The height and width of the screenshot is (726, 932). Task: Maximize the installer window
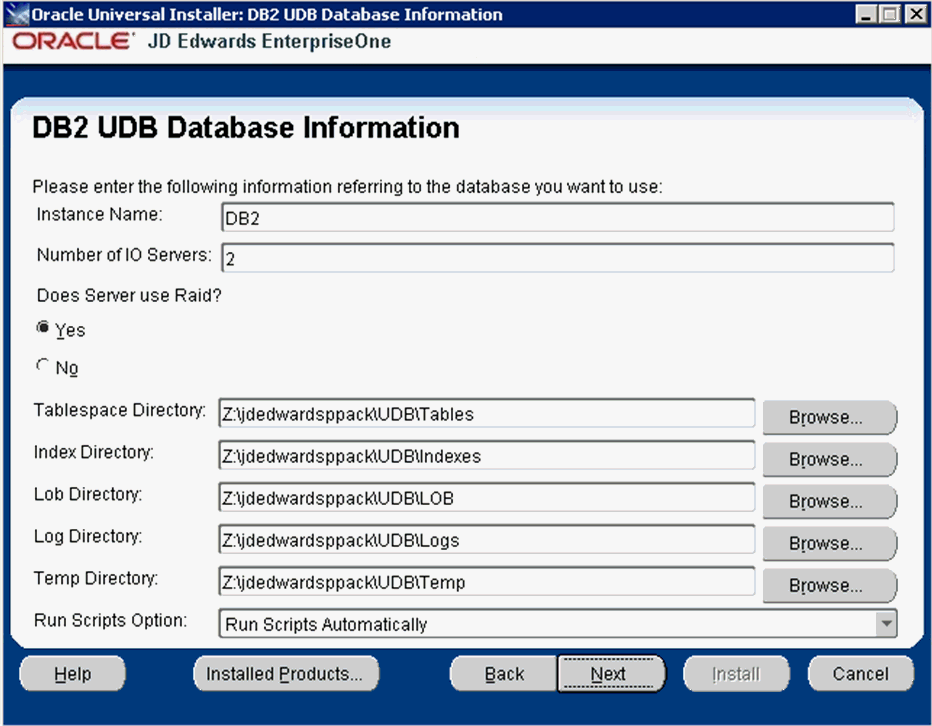[890, 14]
